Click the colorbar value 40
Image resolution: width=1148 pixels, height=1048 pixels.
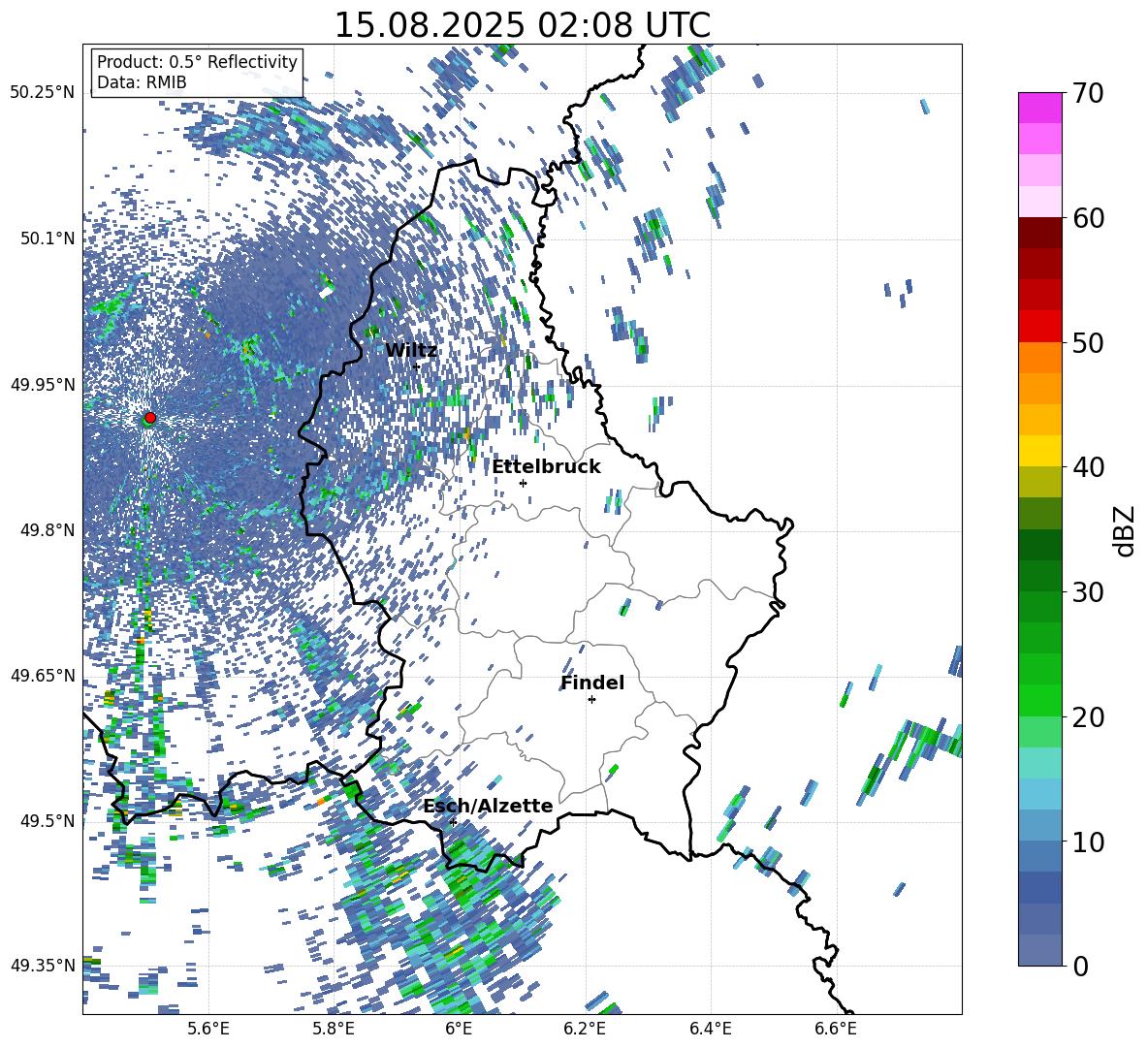pyautogui.click(x=1088, y=467)
